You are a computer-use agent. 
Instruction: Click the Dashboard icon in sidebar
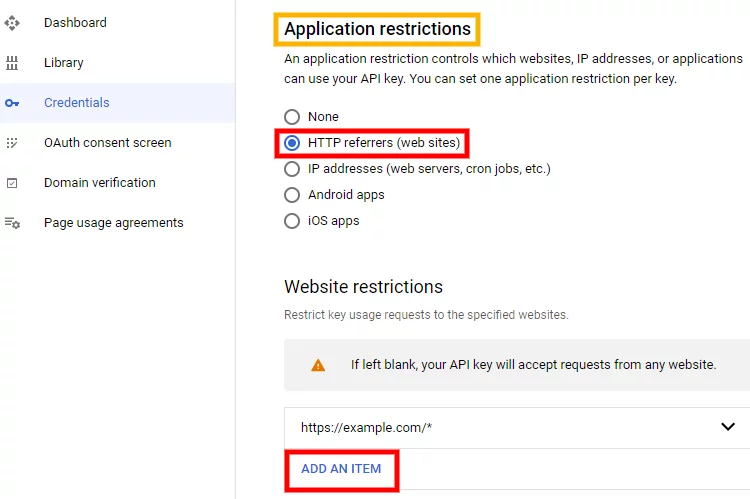click(x=12, y=22)
